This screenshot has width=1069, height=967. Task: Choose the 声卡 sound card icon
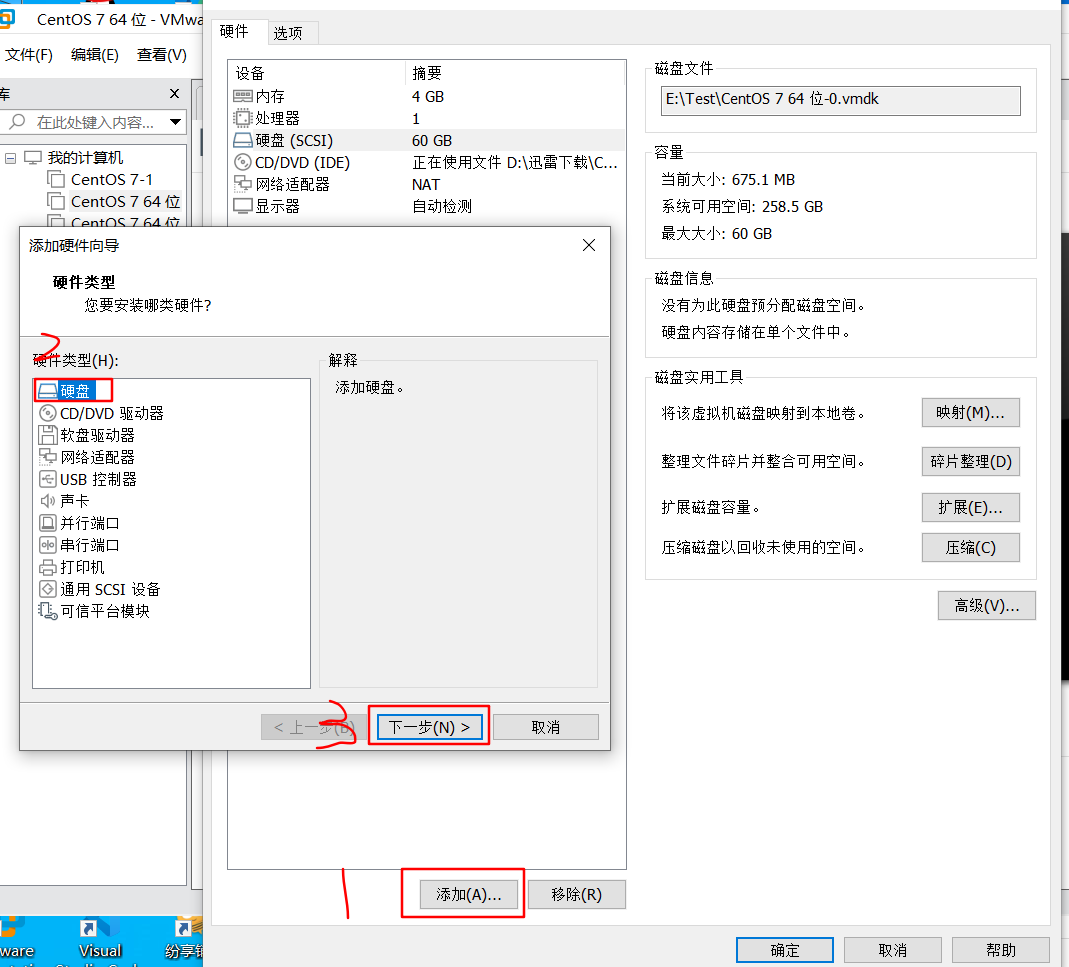(48, 501)
